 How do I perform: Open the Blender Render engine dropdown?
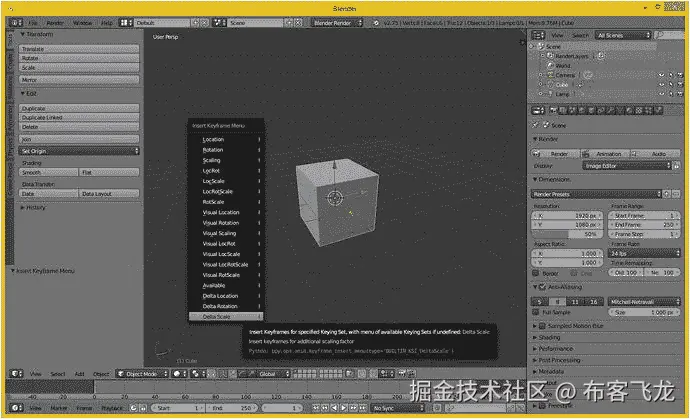coord(337,22)
